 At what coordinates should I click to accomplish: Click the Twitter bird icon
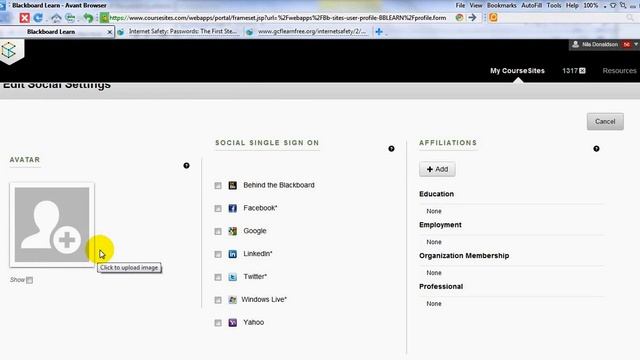tap(233, 277)
